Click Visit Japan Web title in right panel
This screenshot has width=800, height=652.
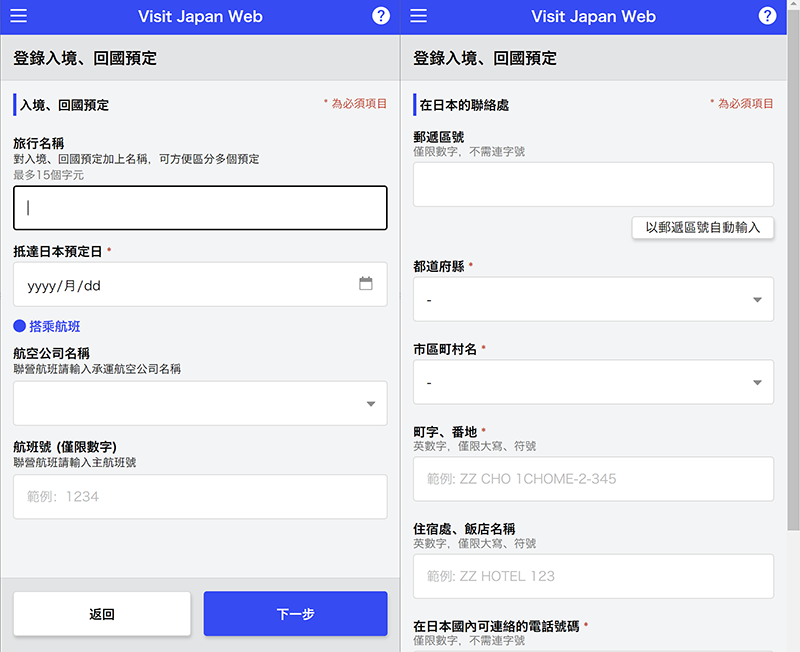pyautogui.click(x=593, y=16)
